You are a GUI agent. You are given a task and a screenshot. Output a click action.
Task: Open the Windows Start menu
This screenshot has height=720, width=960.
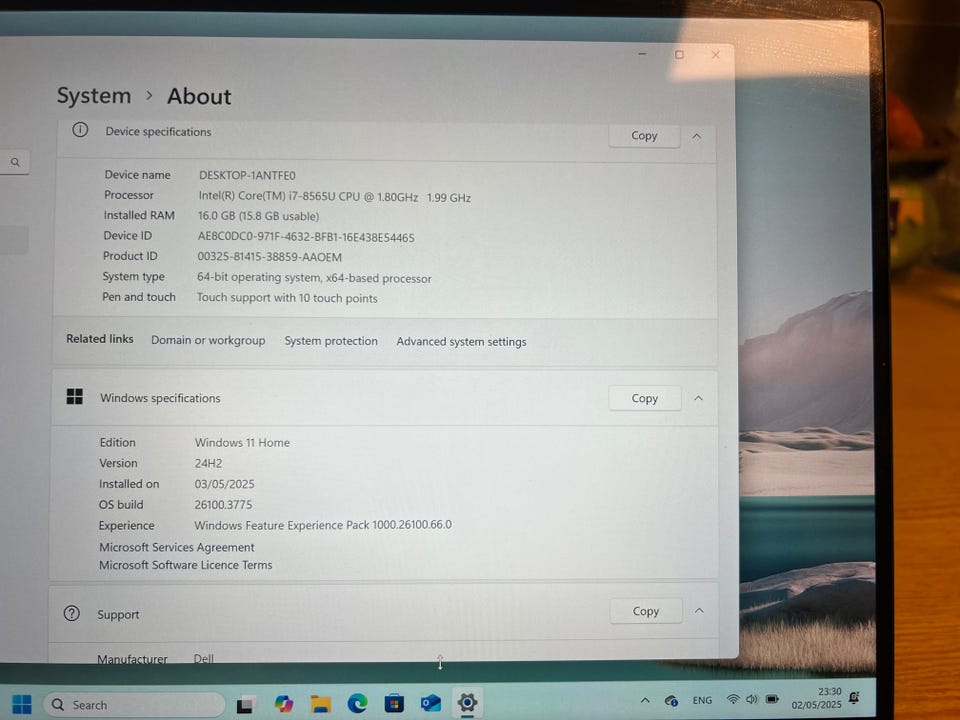coord(21,704)
